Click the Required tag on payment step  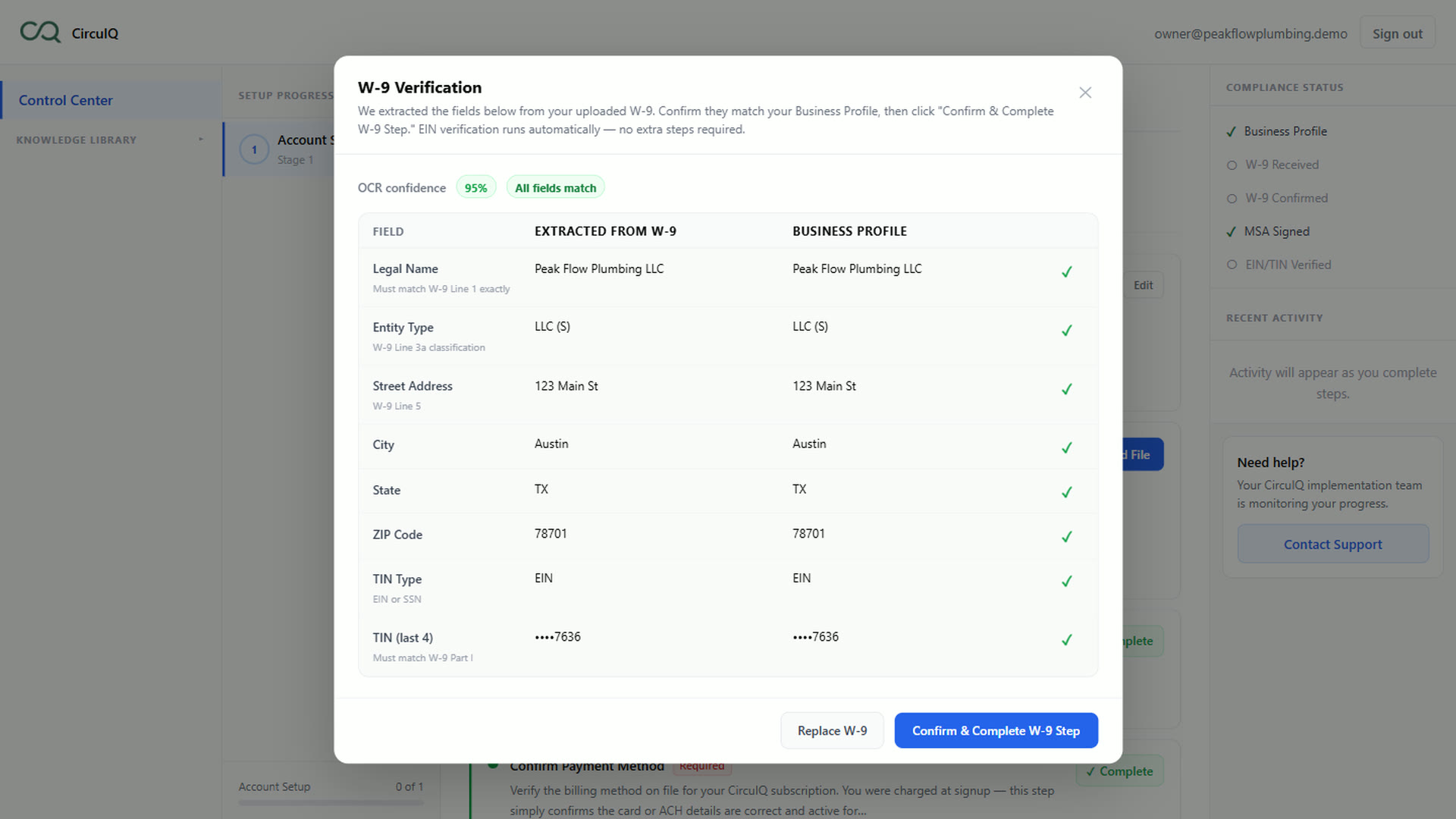pos(701,767)
